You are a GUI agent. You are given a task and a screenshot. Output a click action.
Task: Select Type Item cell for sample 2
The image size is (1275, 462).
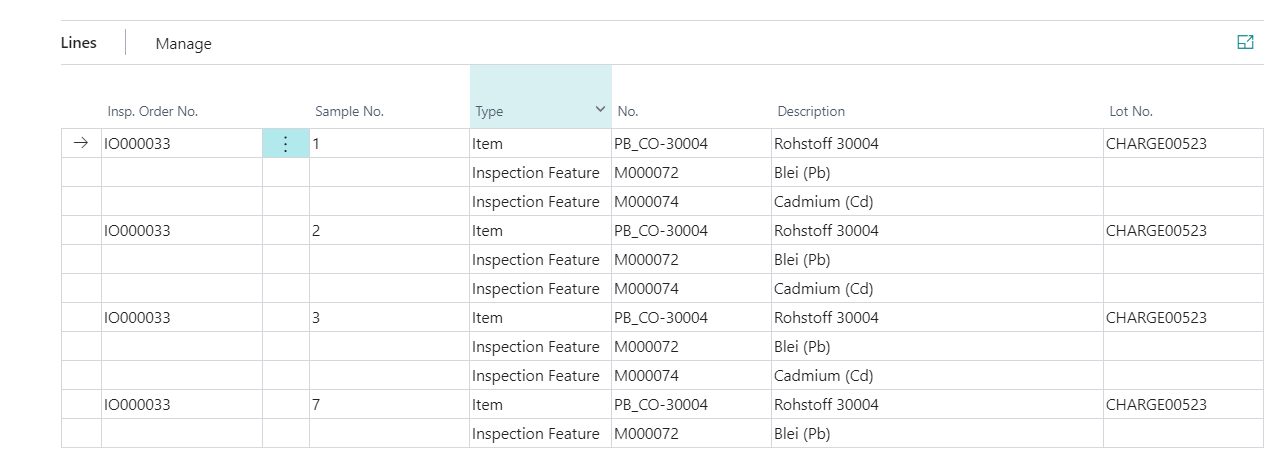540,231
